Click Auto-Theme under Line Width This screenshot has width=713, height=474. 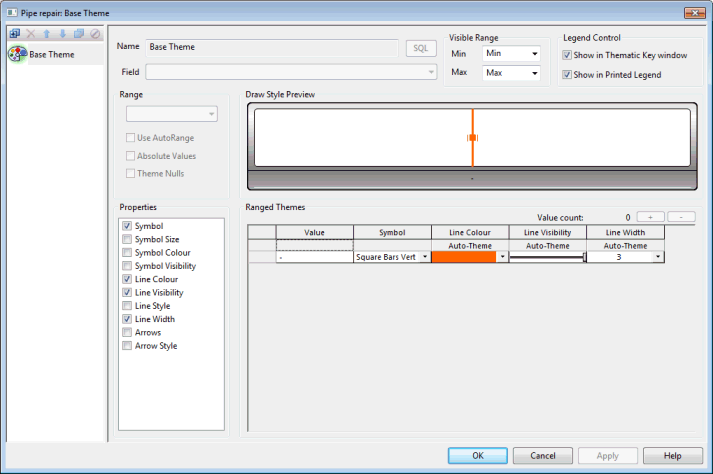pos(625,246)
